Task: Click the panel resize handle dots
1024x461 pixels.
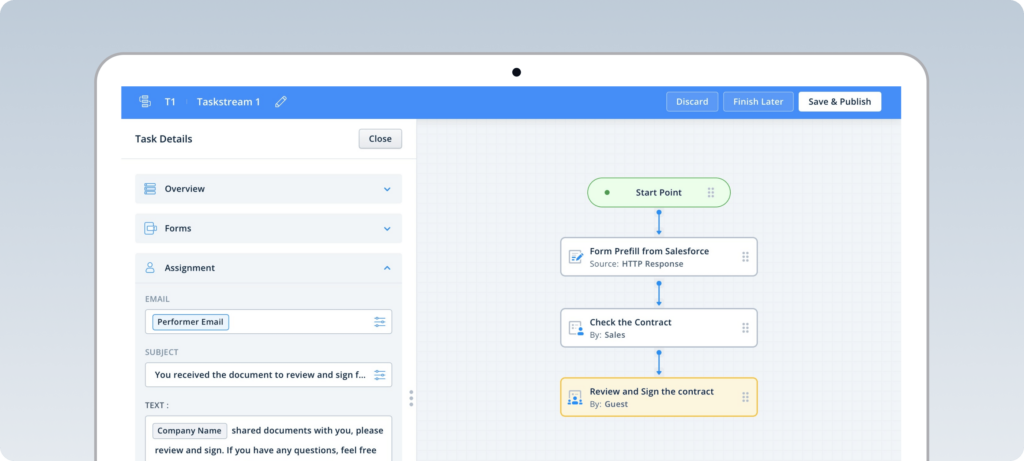Action: (411, 398)
